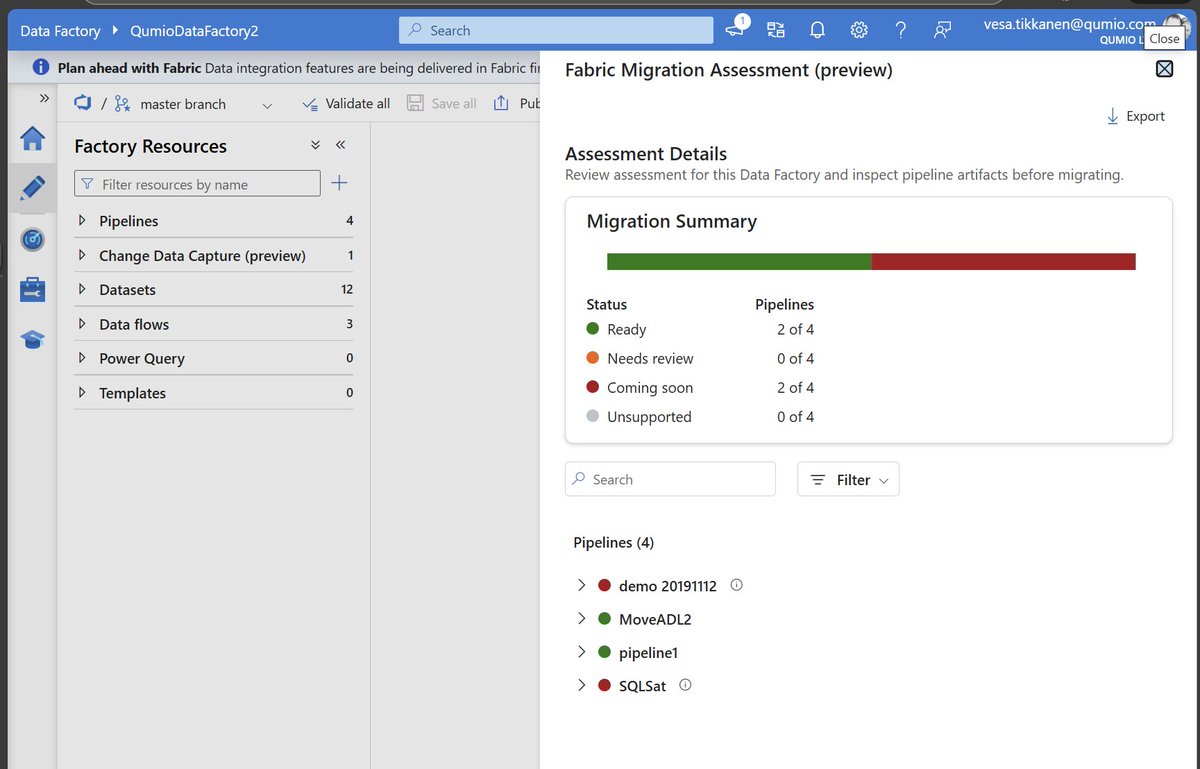Expand the pipeline1 pipeline row
The image size is (1200, 769).
pos(581,652)
